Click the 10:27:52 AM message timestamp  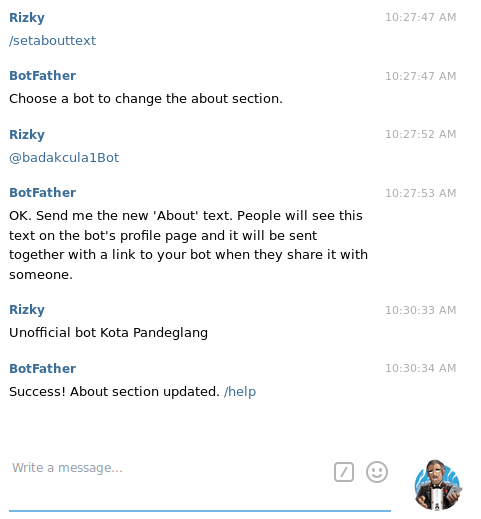point(421,134)
